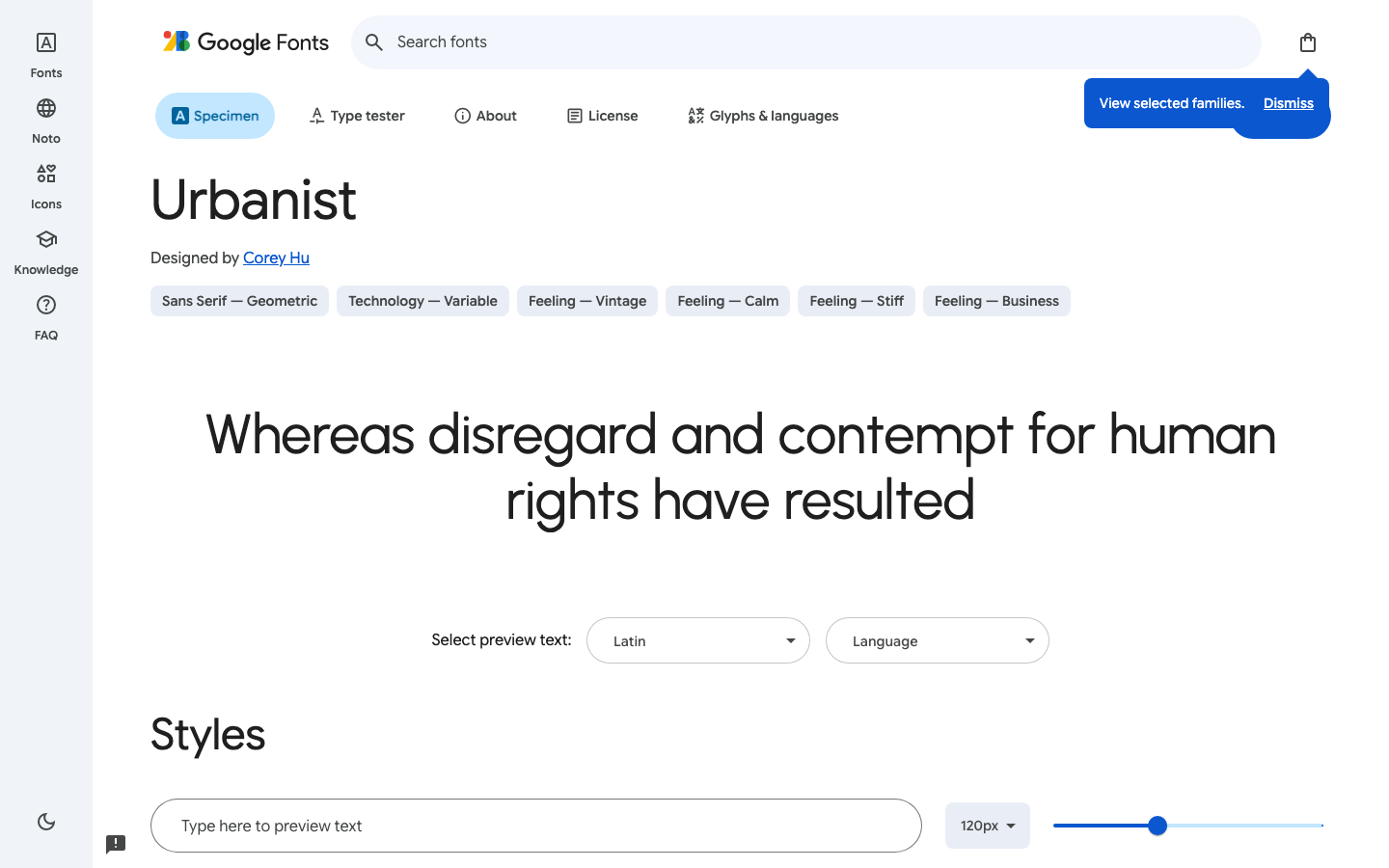Open the Icons section from the sidebar

point(45,184)
